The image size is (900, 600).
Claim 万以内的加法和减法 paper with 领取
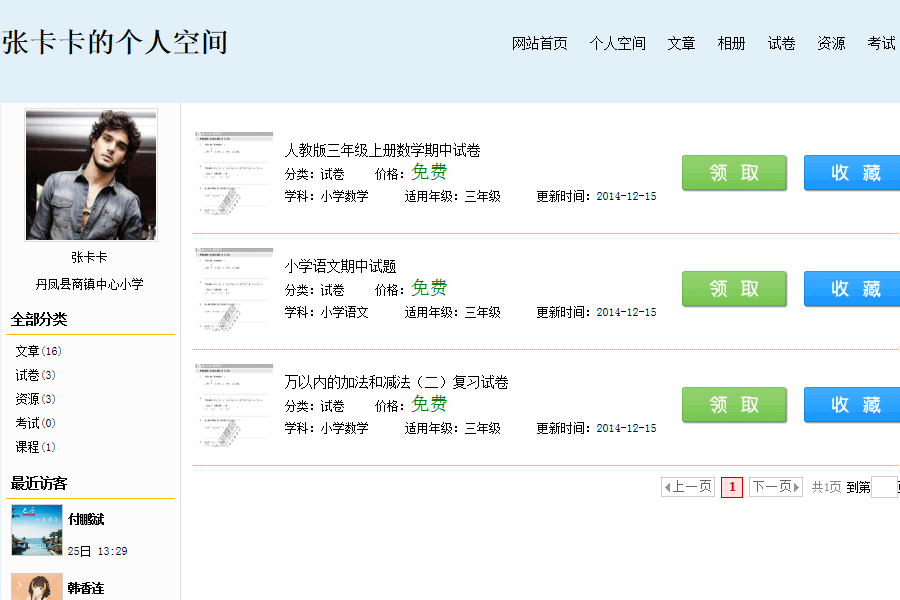click(734, 405)
